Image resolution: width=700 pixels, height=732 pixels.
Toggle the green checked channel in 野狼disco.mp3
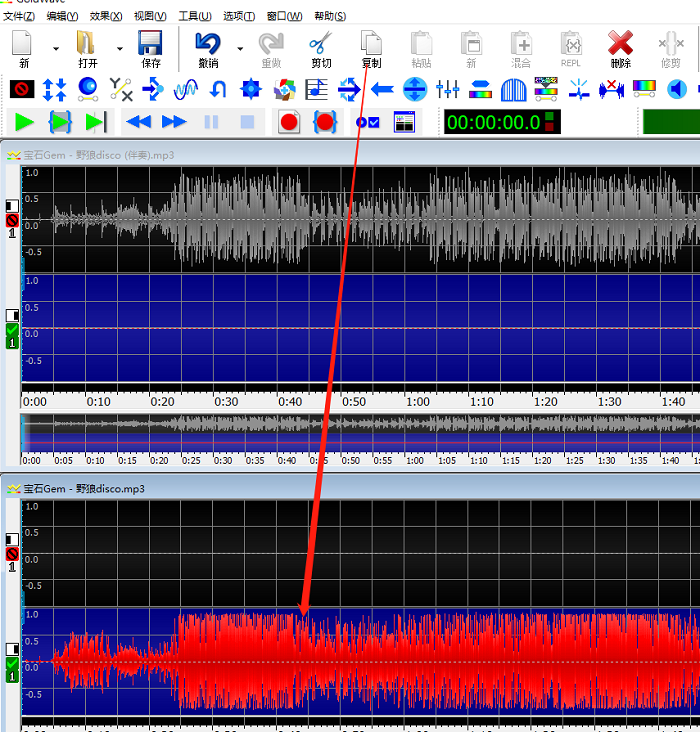pos(12,669)
